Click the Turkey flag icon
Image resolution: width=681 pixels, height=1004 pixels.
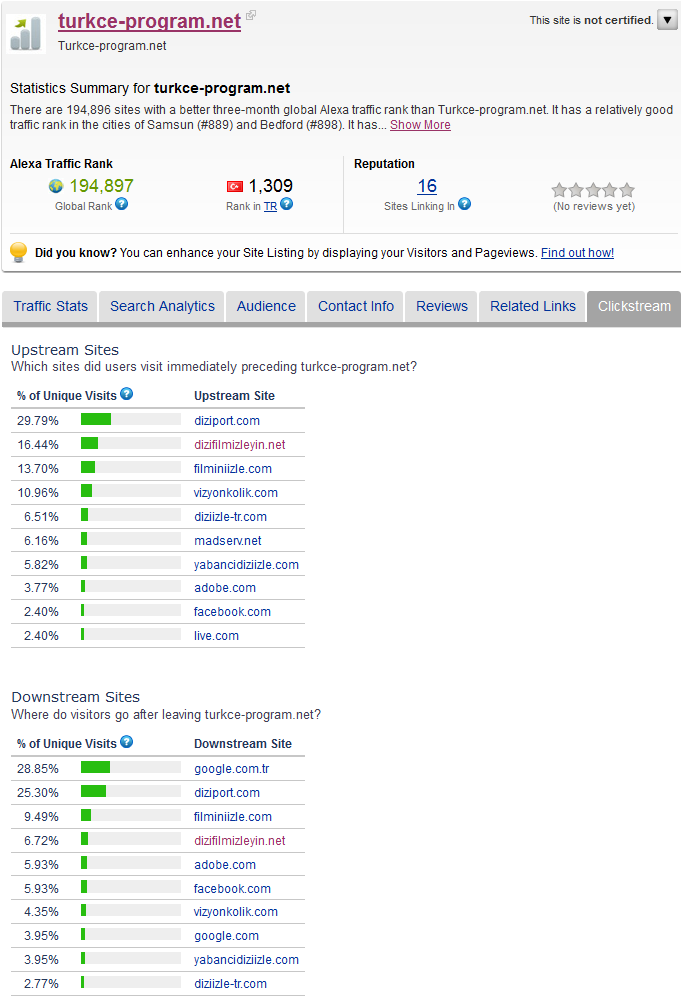click(235, 186)
